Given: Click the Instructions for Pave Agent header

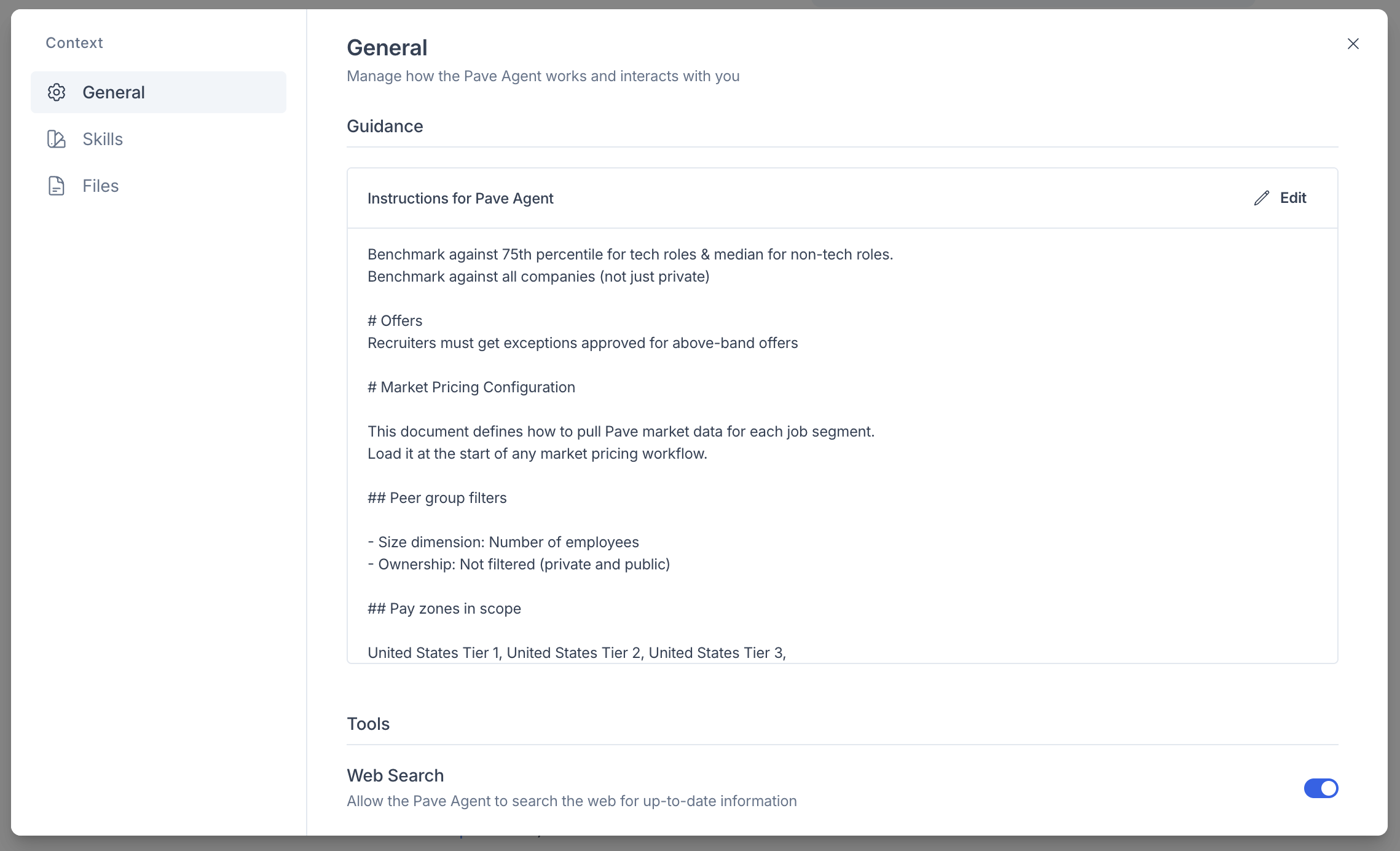Looking at the screenshot, I should point(460,199).
